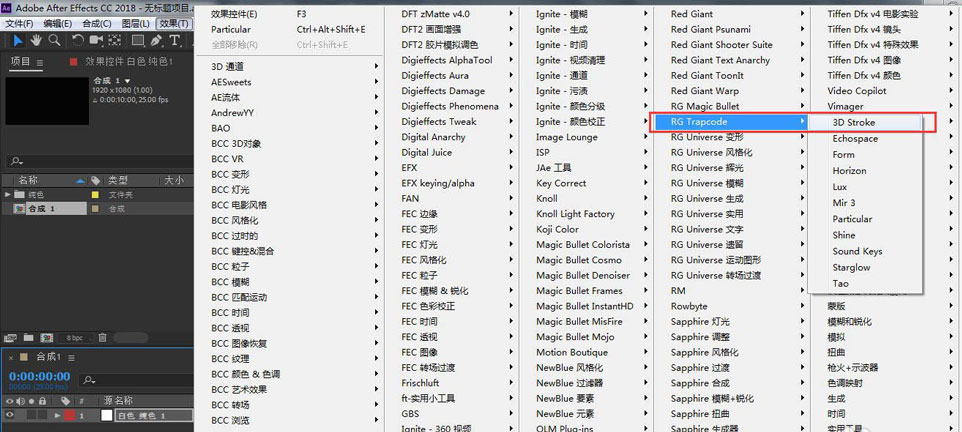This screenshot has width=962, height=432.
Task: Click the solo dot column icon in the timeline header
Action: point(31,401)
